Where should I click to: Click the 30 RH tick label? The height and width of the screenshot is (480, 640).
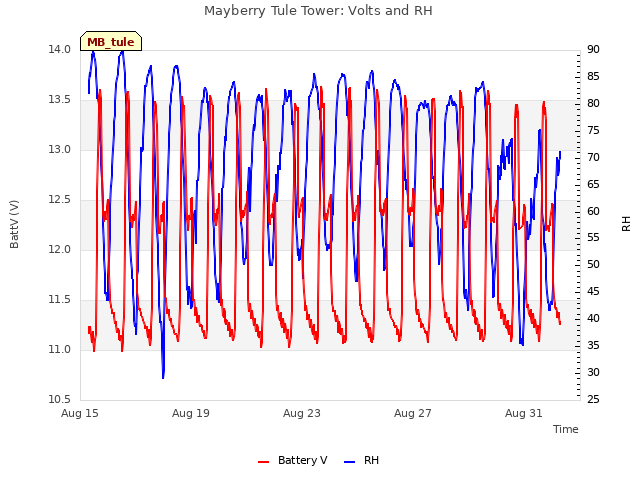593,373
